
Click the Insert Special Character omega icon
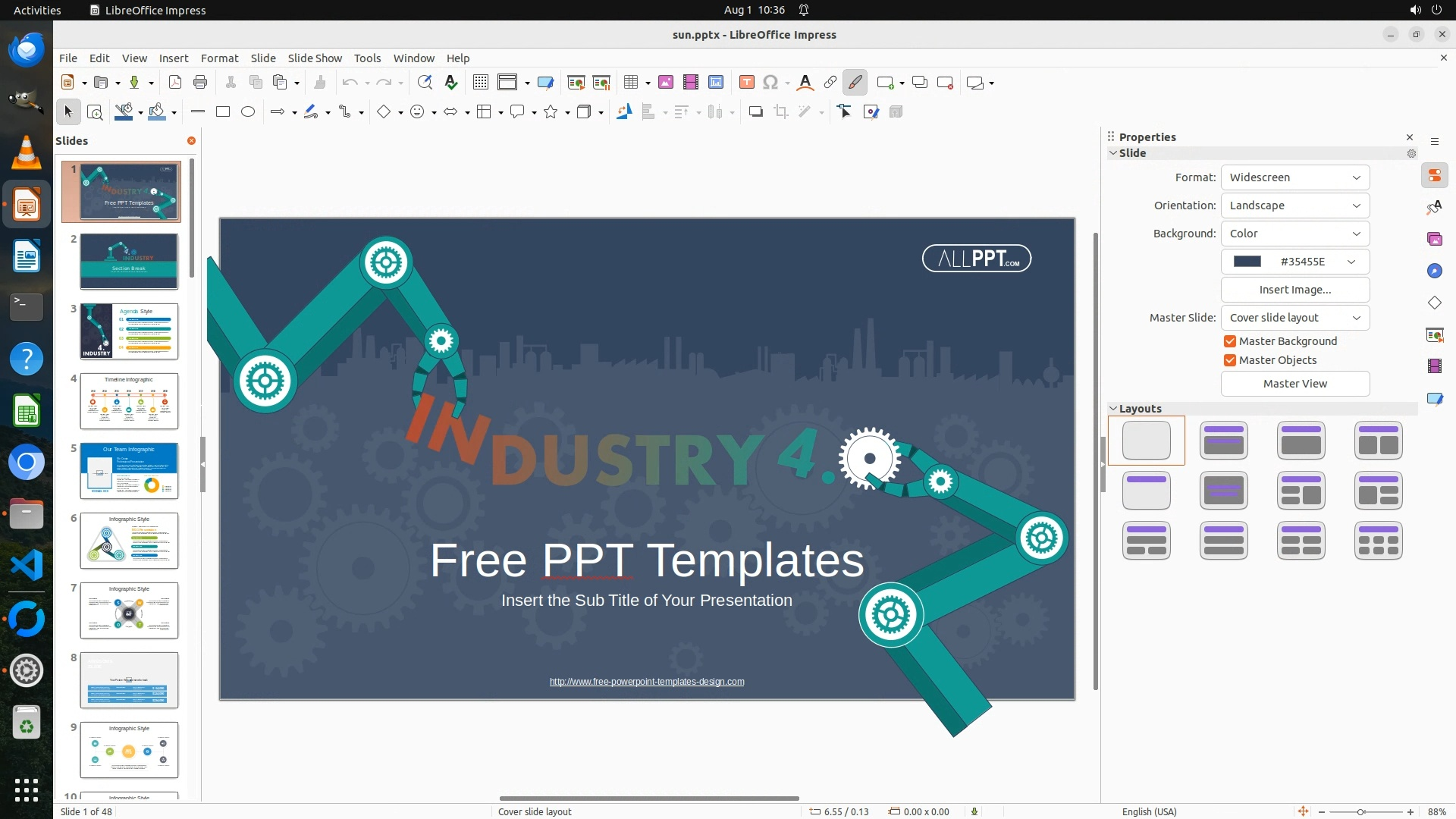click(770, 83)
